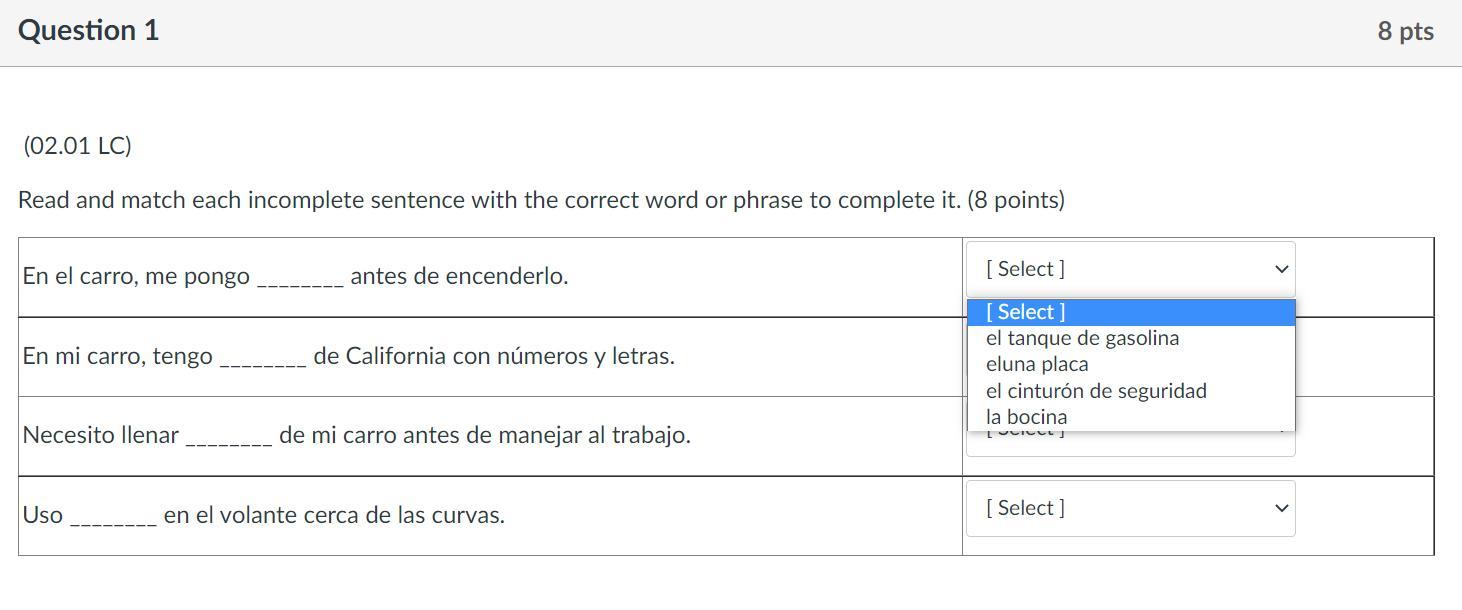Open the dropdown for the 'me pongo' sentence
This screenshot has width=1462, height=610.
(x=1128, y=269)
